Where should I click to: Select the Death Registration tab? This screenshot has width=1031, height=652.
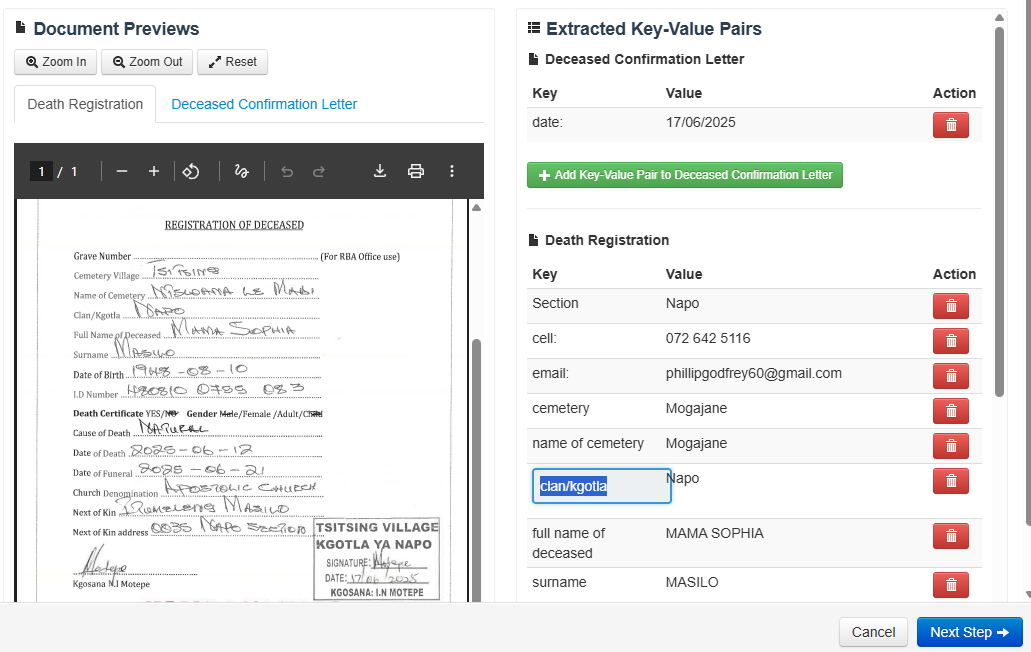(x=85, y=104)
